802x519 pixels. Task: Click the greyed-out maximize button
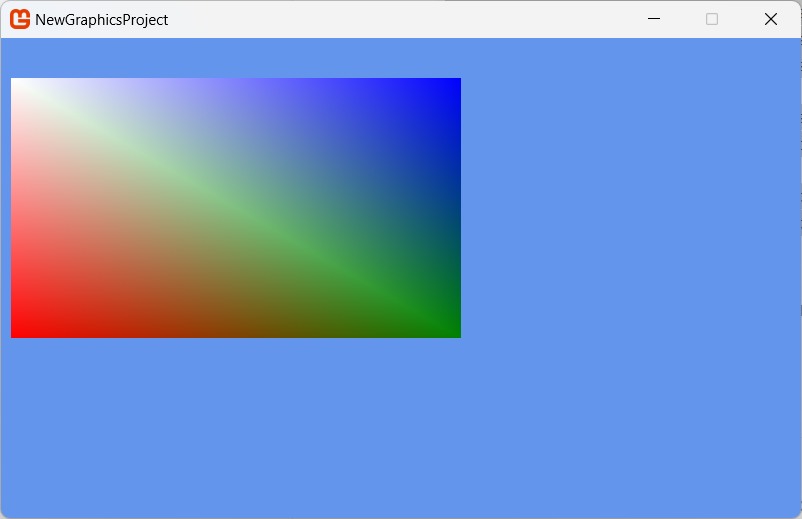pyautogui.click(x=712, y=19)
